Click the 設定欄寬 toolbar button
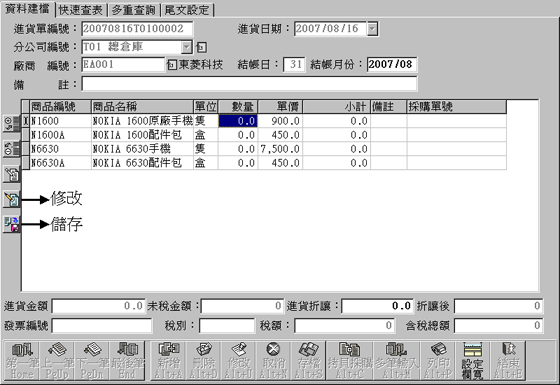This screenshot has height=385, width=560. (x=472, y=360)
